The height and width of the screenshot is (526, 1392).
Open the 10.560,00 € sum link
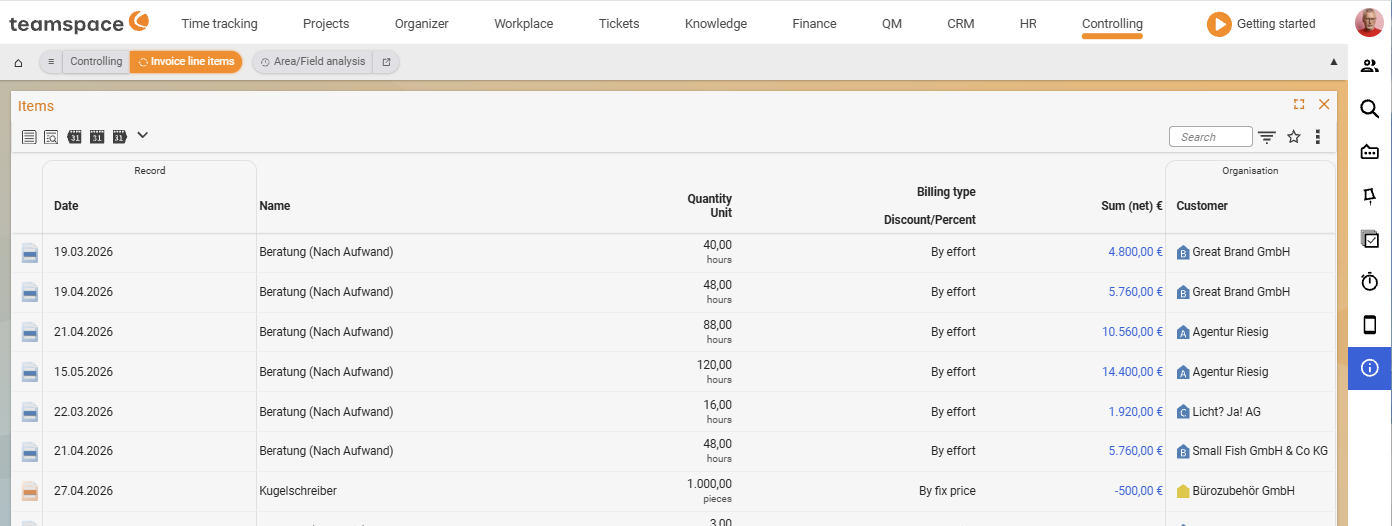1132,332
